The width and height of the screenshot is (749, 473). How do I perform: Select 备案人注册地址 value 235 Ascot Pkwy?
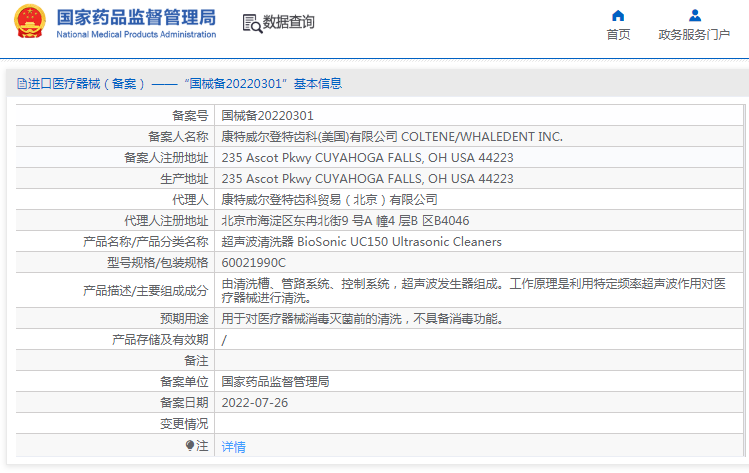(x=367, y=158)
